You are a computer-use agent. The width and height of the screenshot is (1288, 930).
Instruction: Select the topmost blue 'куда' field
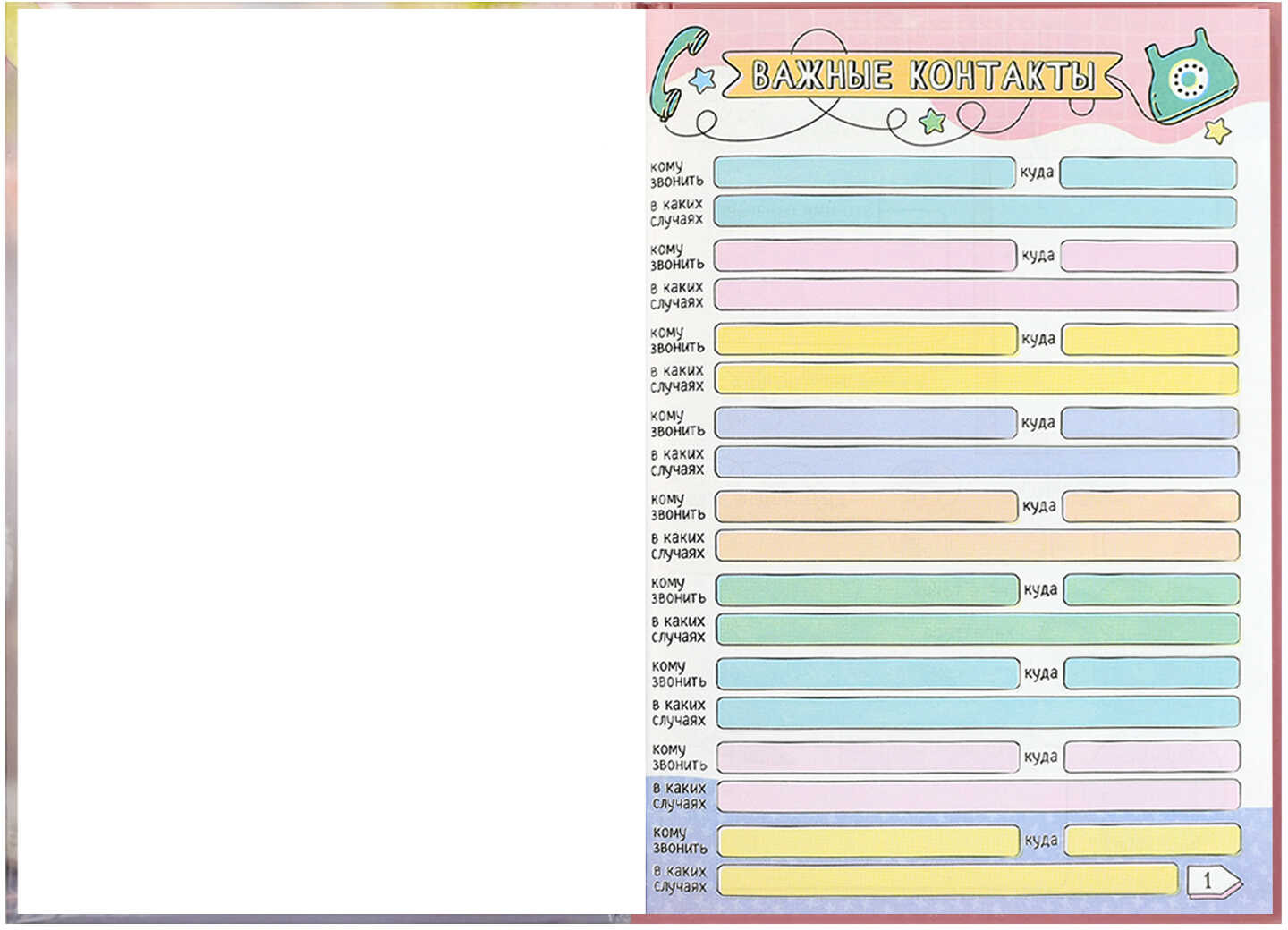[x=1148, y=173]
